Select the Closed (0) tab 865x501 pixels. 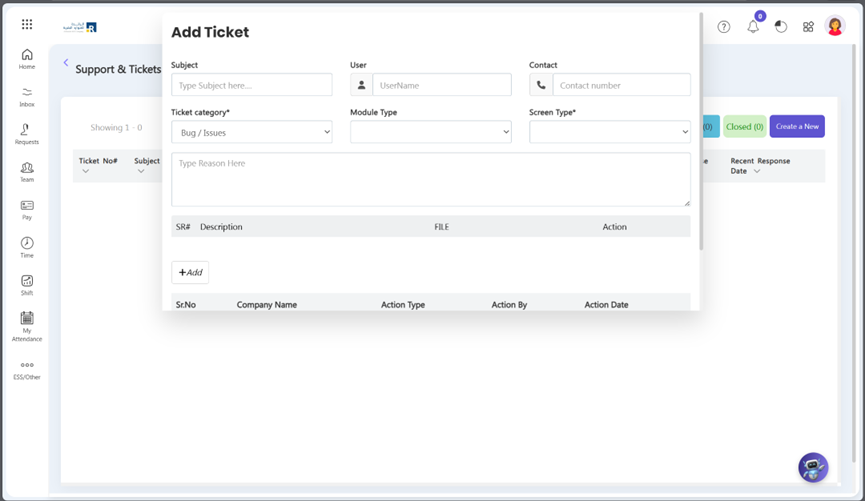tap(744, 127)
